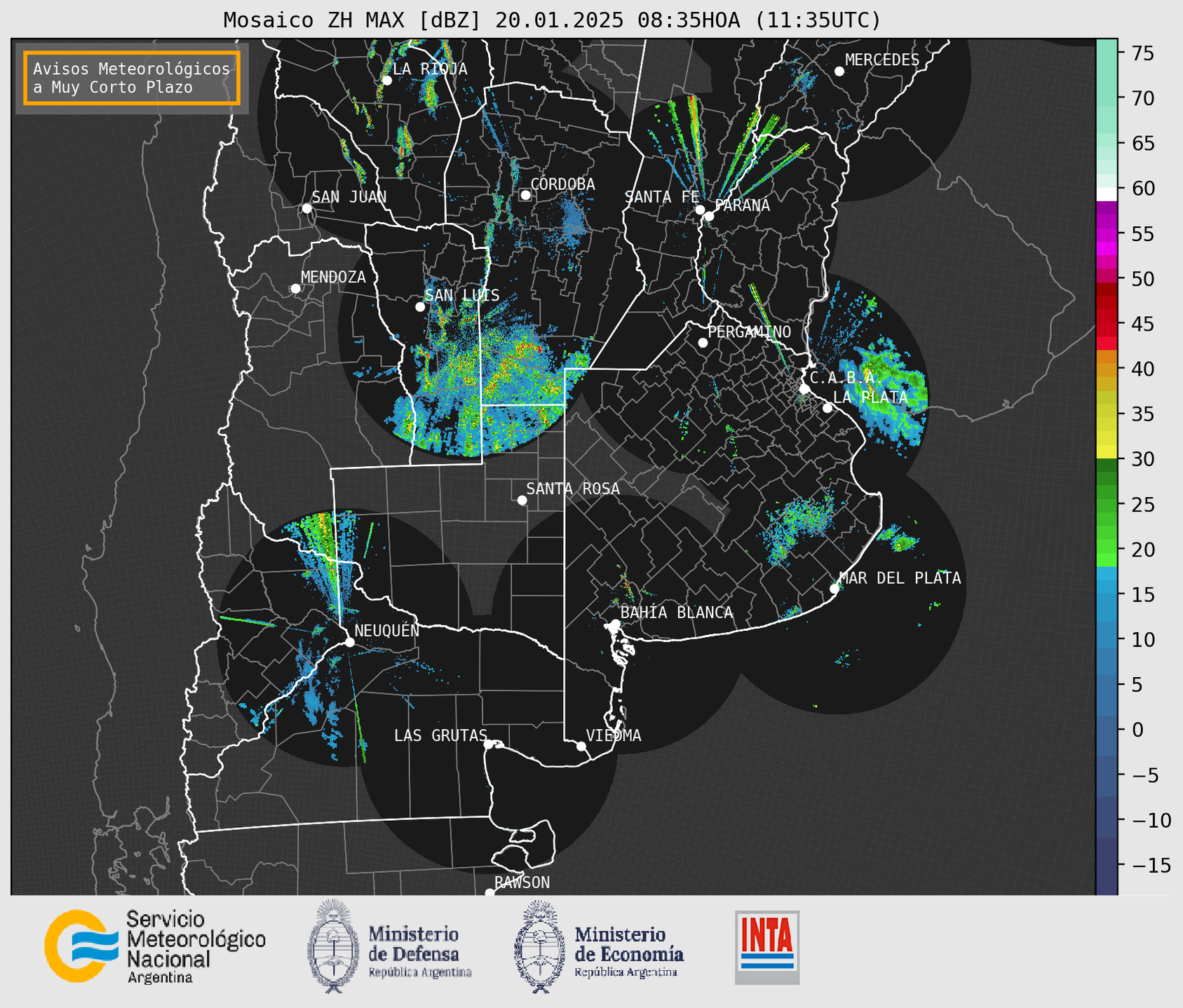Screen dimensions: 1183x1008
Task: Click the MERCEDES city marker dot
Action: (839, 71)
